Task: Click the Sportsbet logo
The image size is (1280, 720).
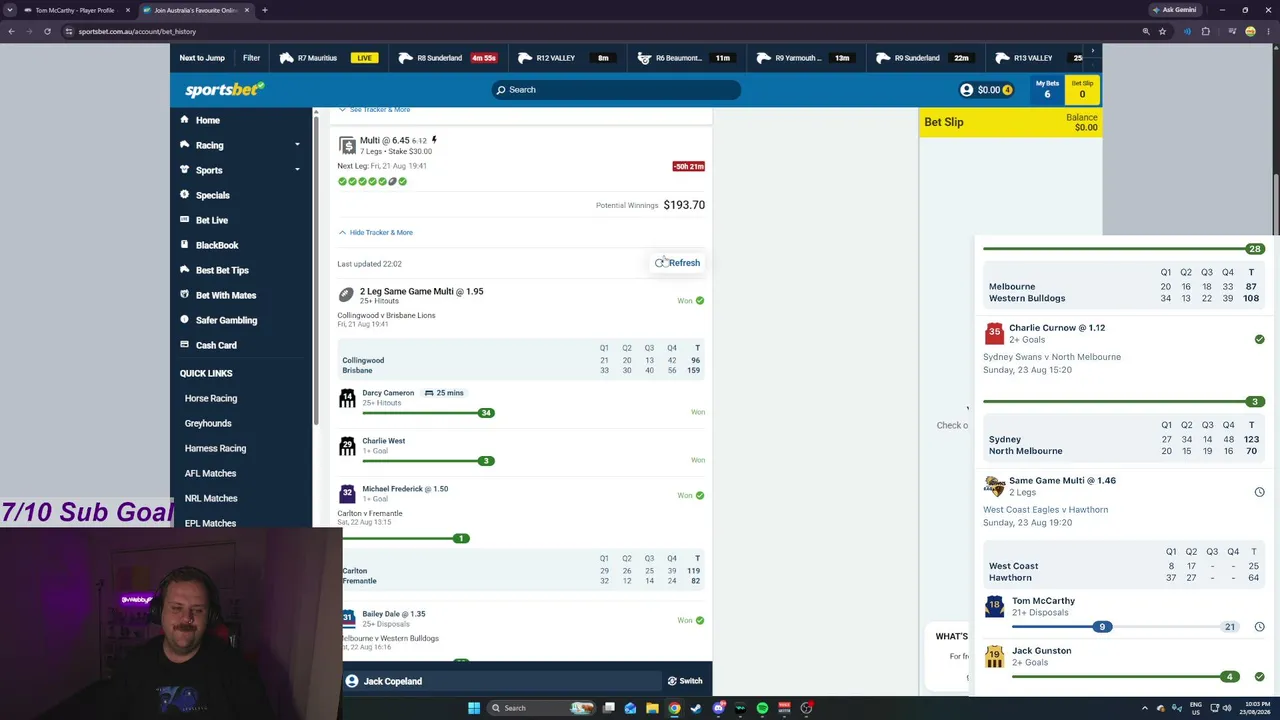Action: click(x=224, y=90)
